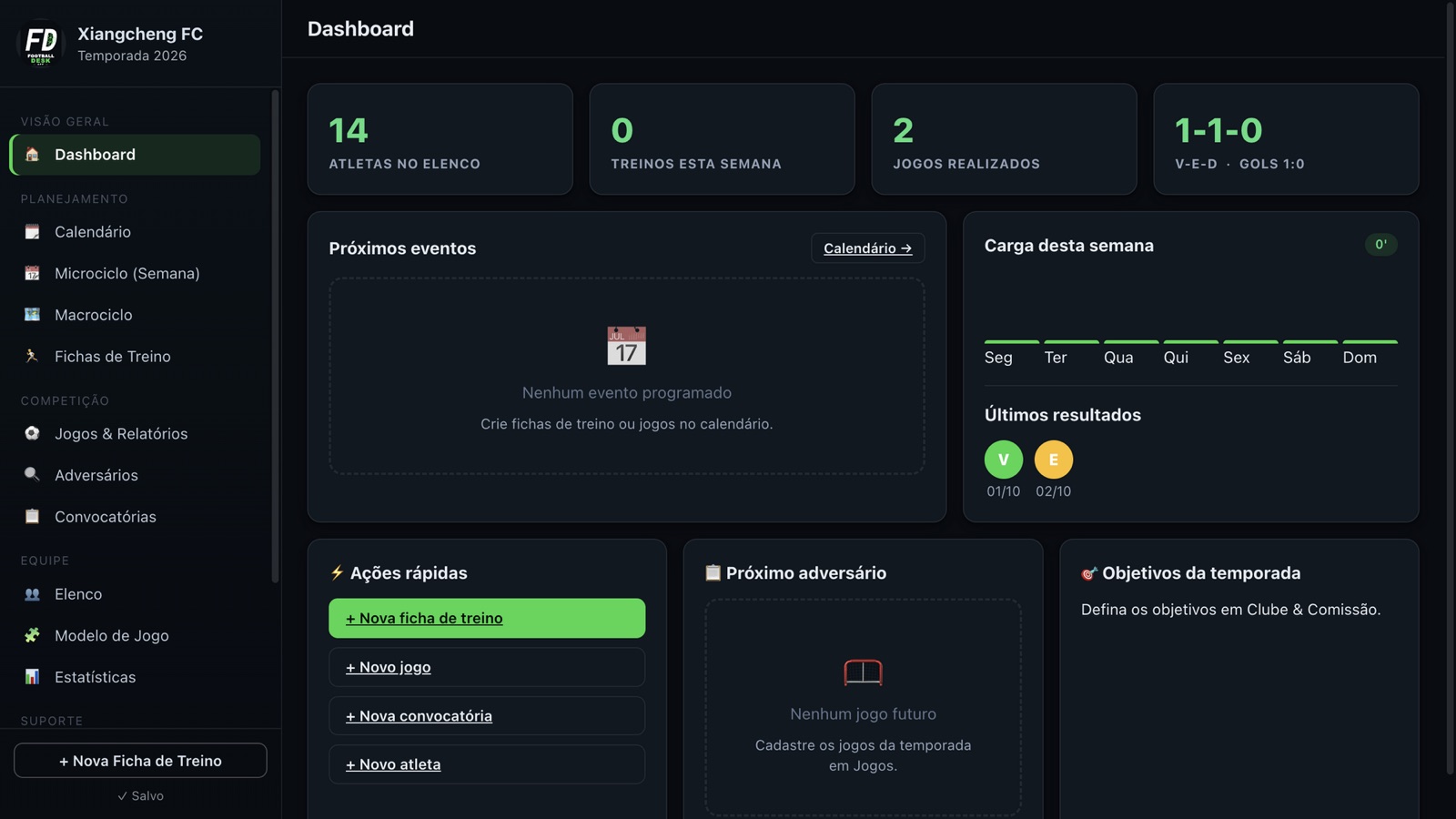Click the lightning icon beside Ações rápidas

(337, 572)
